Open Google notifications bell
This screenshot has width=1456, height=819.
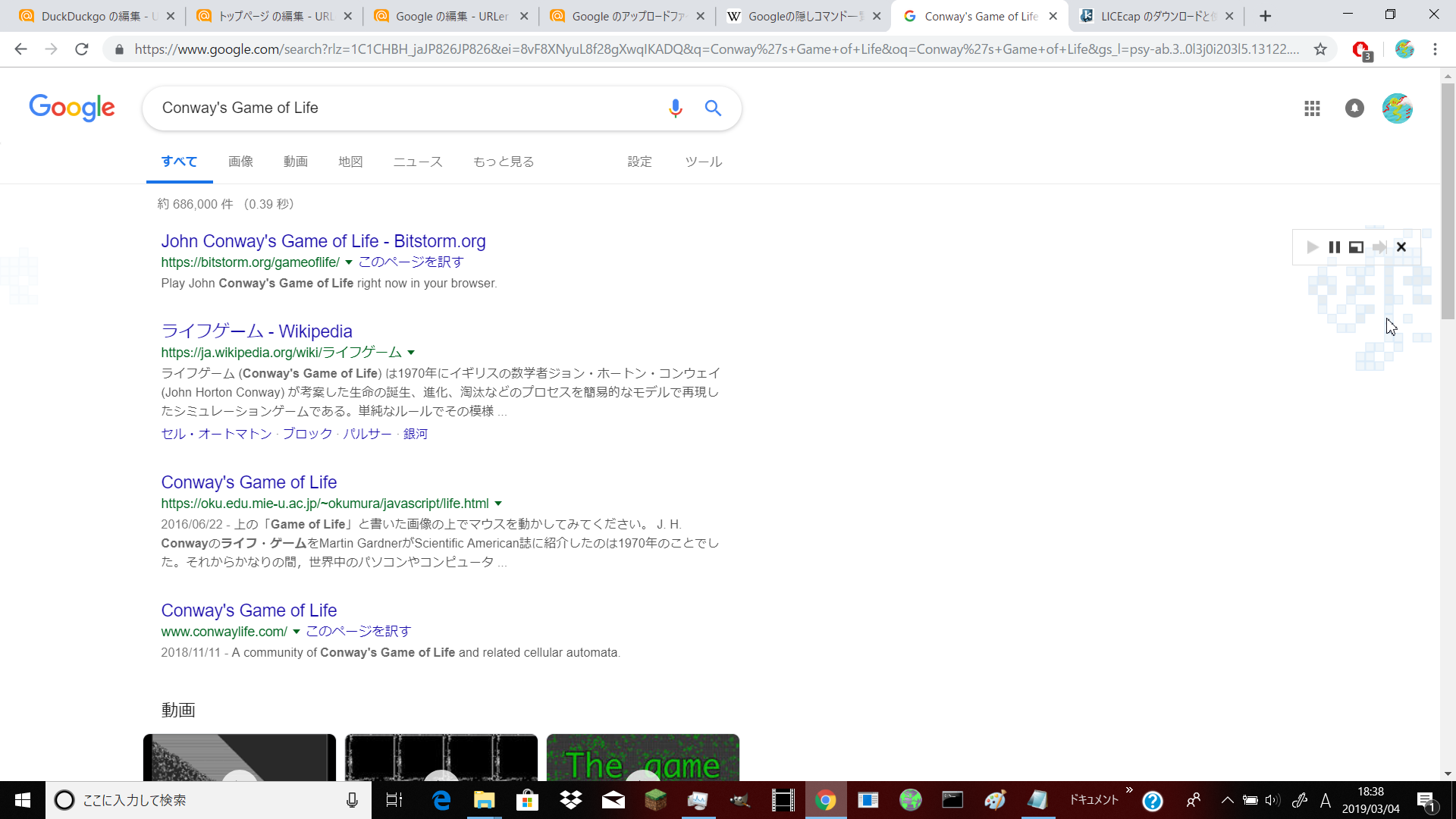[1354, 108]
